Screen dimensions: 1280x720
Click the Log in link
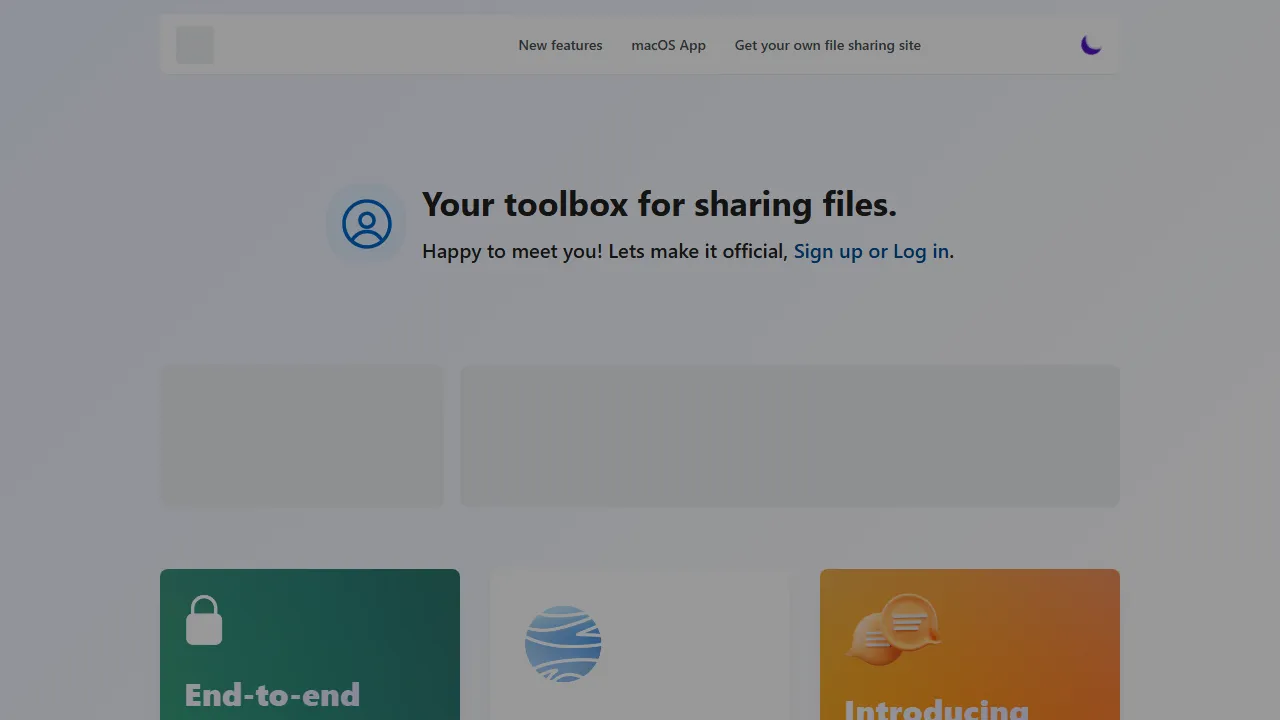tap(921, 251)
